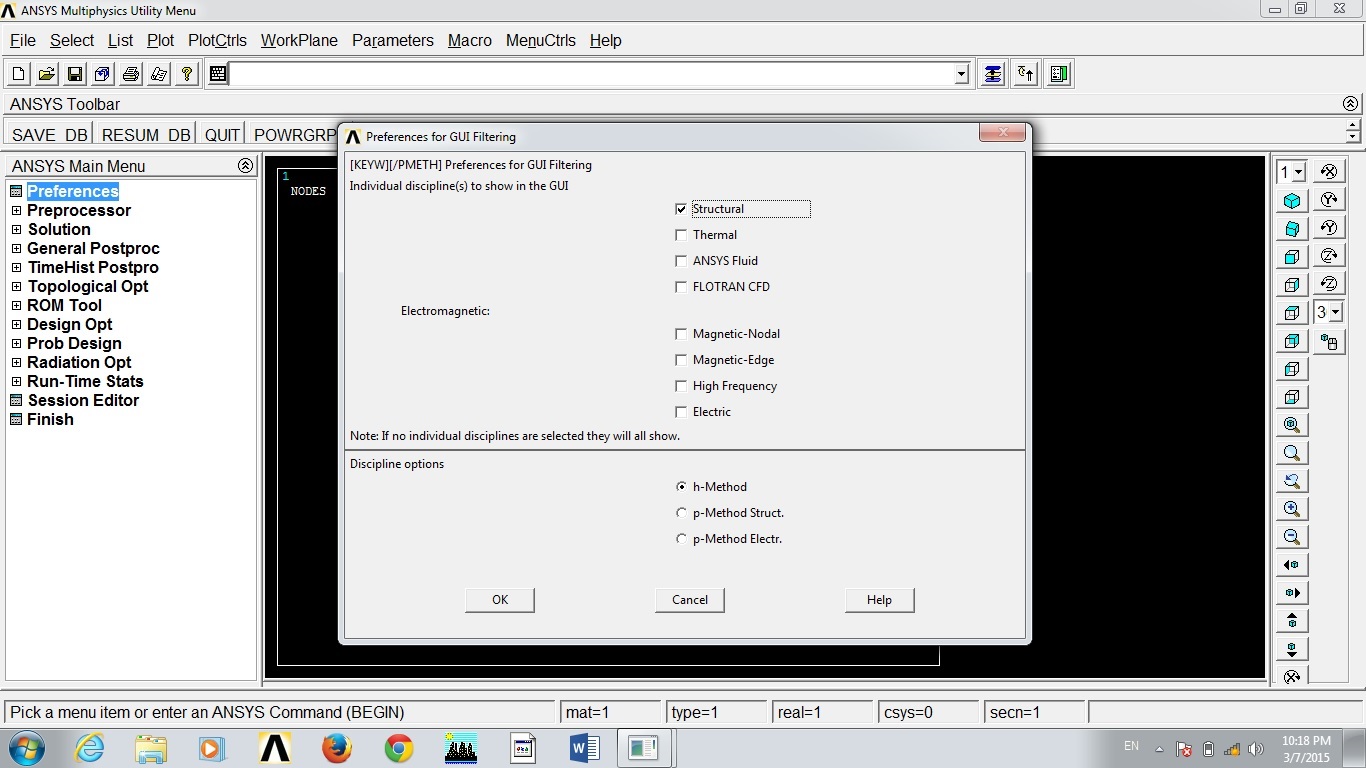Click Help in the Preferences dialog
1366x768 pixels.
click(x=880, y=600)
